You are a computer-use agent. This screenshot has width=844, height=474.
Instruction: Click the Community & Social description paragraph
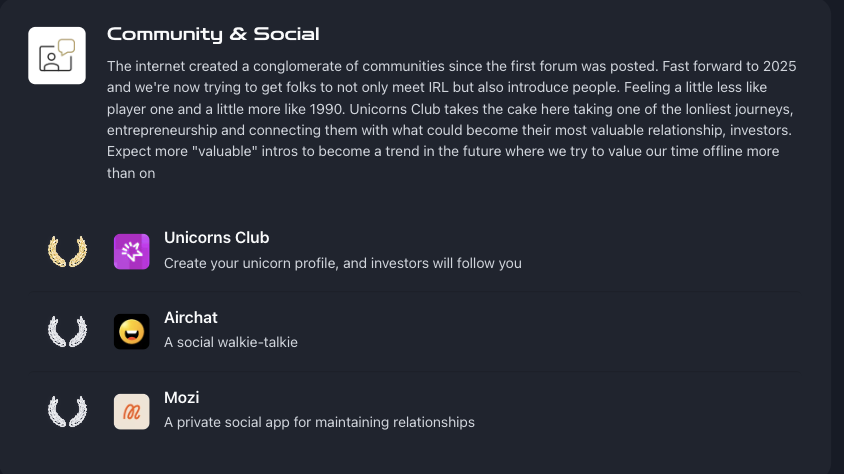coord(452,119)
